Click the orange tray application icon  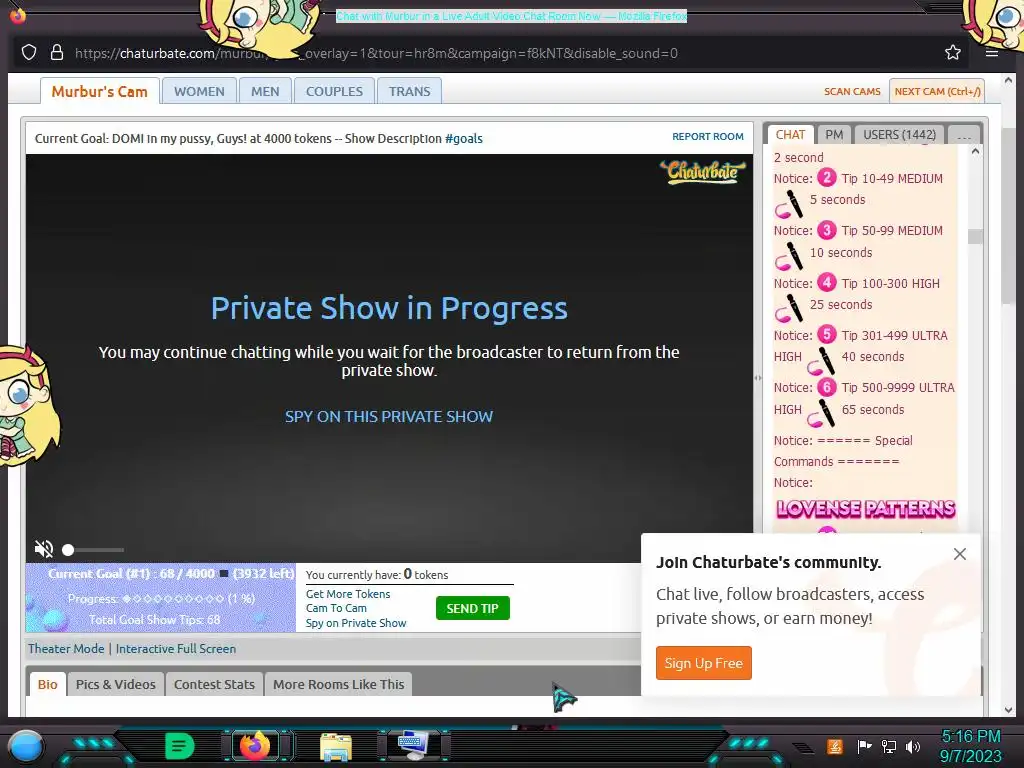click(834, 746)
